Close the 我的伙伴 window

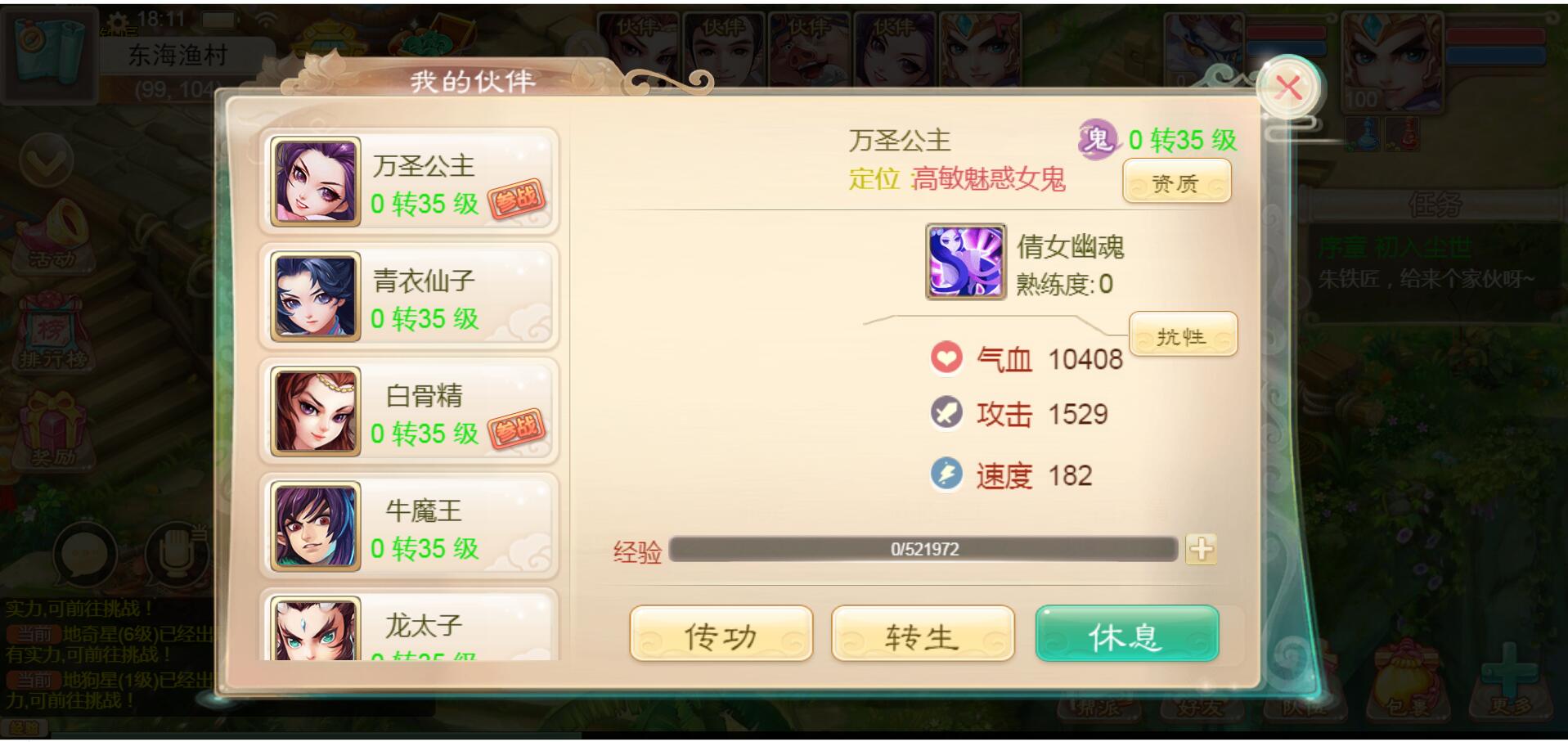(x=1288, y=88)
